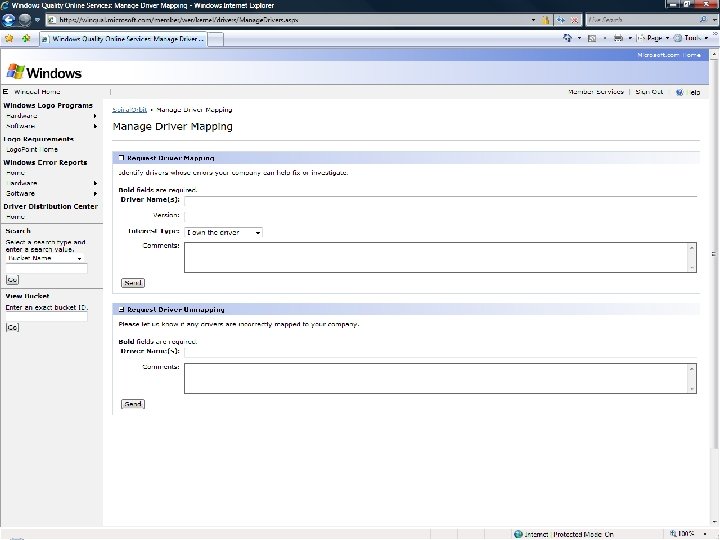Open the Microsoft.com Home link

point(669,55)
